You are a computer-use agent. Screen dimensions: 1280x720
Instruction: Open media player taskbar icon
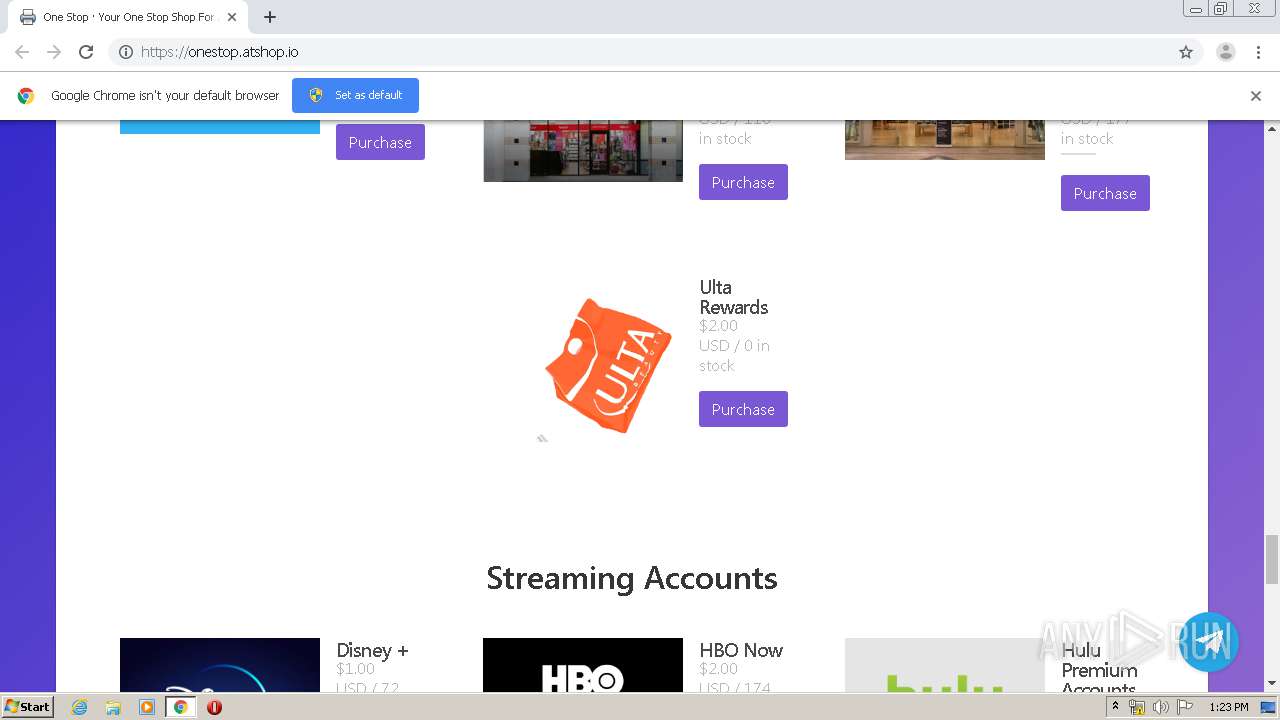[147, 707]
